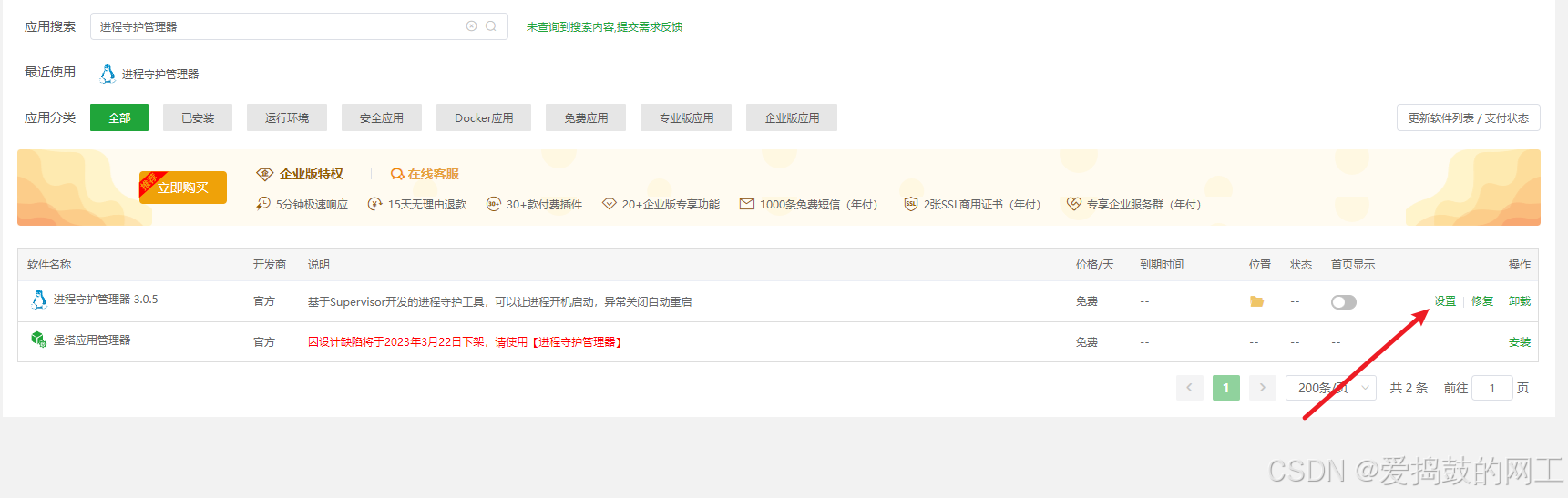Click the 进程守护管理器 3.0.5 name
Image resolution: width=1568 pixels, height=498 pixels.
tap(106, 299)
